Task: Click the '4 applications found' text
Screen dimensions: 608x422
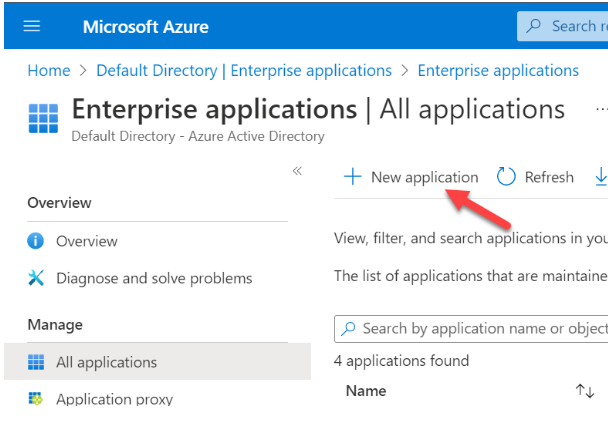Action: point(401,361)
